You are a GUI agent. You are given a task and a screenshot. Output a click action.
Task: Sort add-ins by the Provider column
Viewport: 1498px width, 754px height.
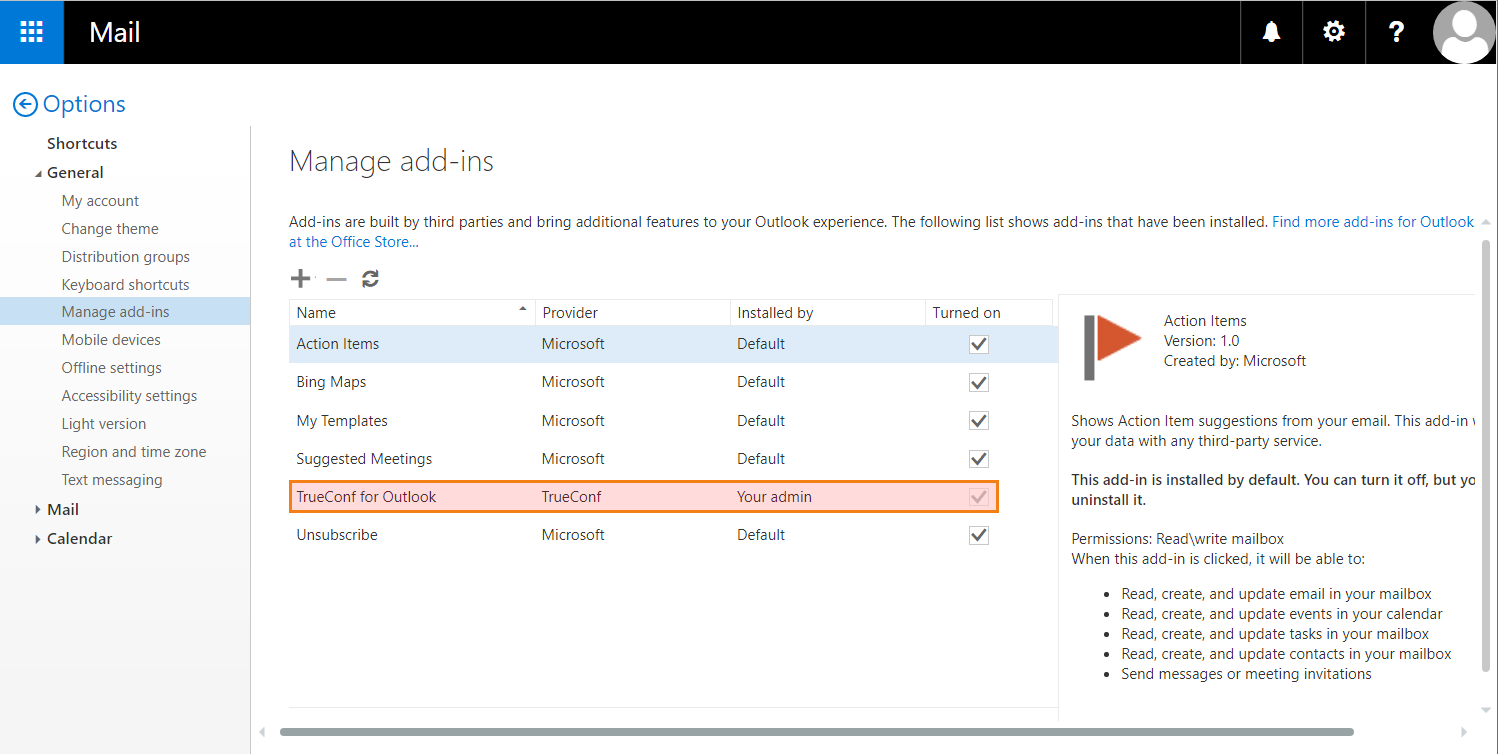570,313
